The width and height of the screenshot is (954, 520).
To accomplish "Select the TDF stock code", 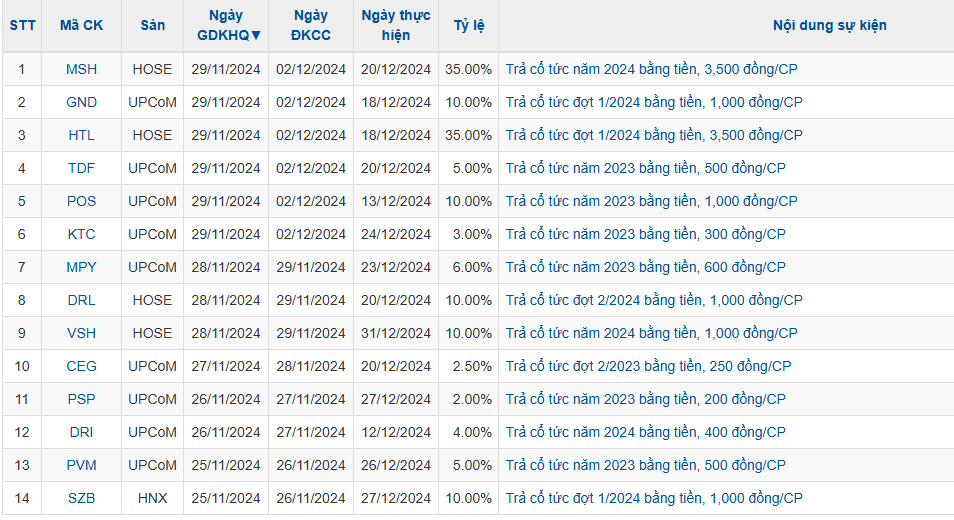I will click(x=82, y=168).
